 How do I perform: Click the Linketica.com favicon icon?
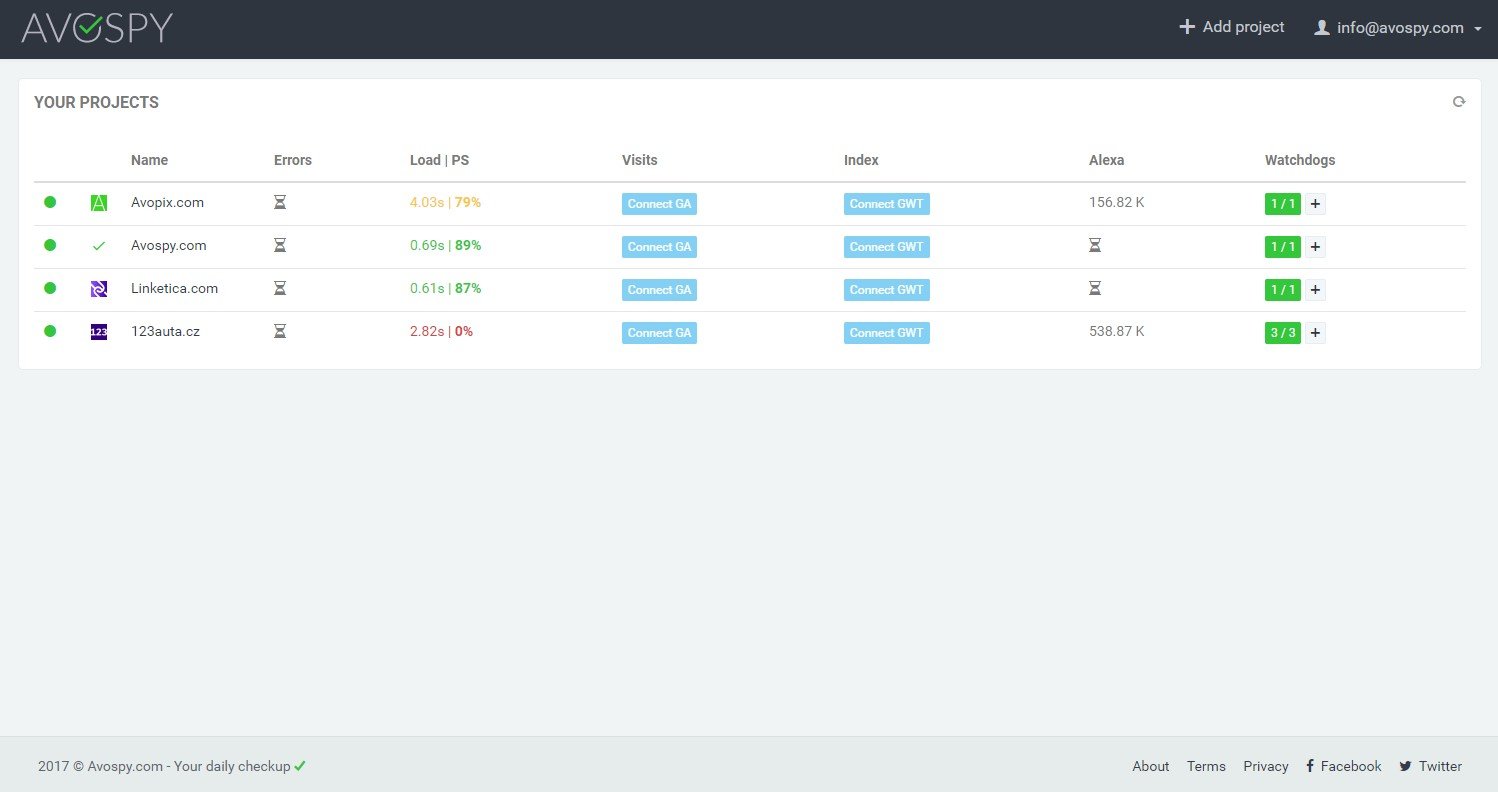pos(99,289)
